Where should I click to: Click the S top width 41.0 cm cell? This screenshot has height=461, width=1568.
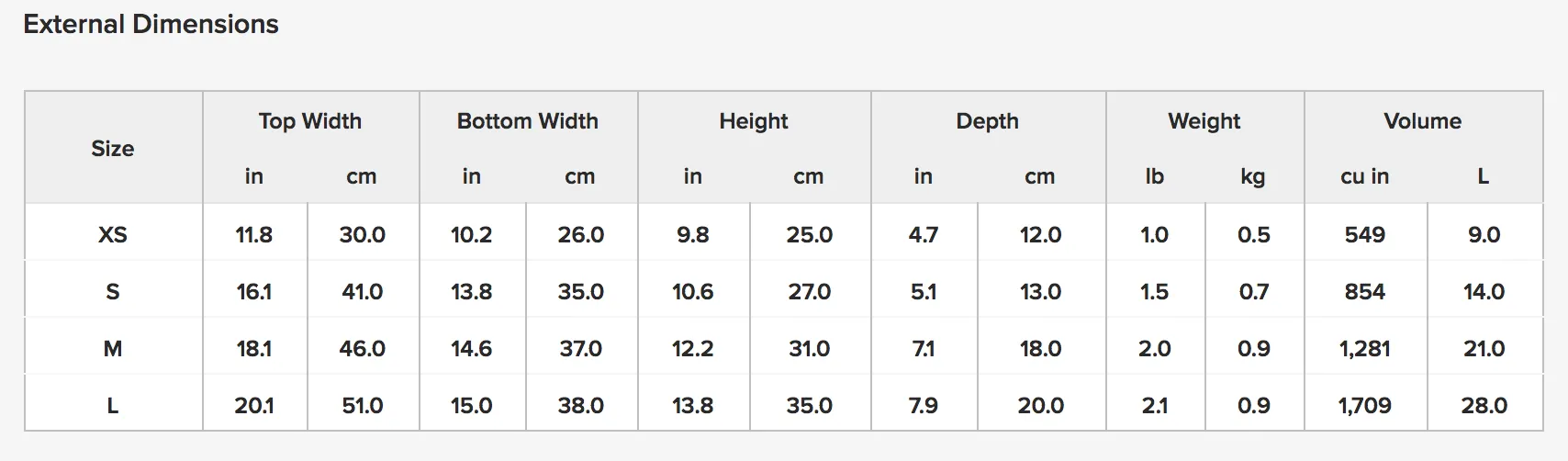point(363,291)
